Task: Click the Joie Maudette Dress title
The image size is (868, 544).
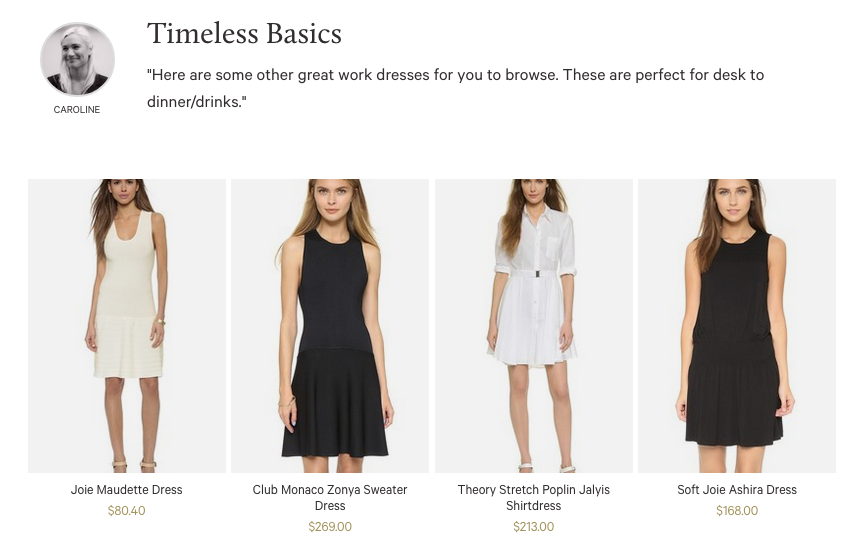Action: [127, 490]
